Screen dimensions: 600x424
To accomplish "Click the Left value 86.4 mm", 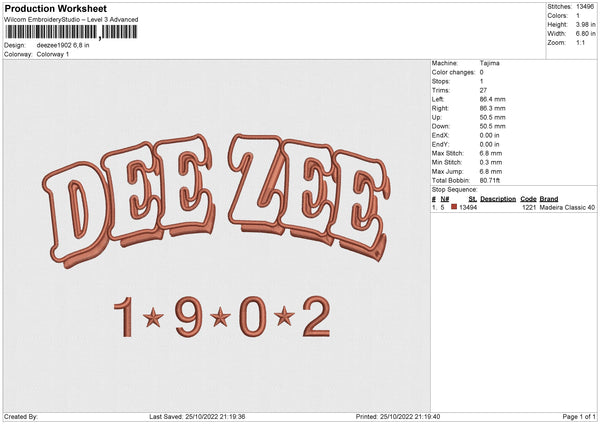I will [x=492, y=99].
